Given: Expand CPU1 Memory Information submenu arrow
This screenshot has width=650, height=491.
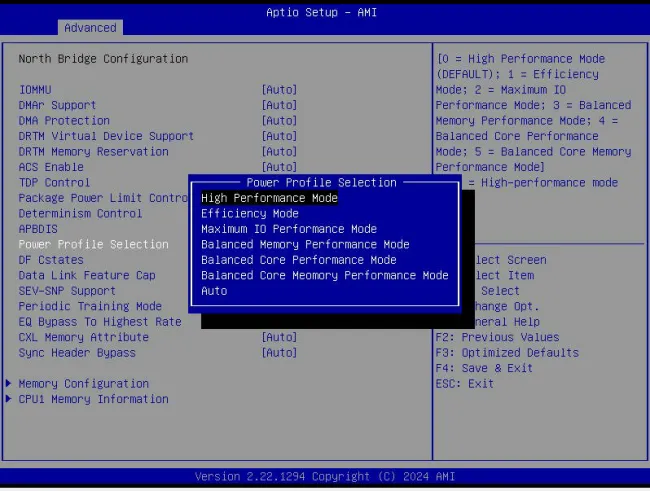Looking at the screenshot, I should pyautogui.click(x=10, y=399).
